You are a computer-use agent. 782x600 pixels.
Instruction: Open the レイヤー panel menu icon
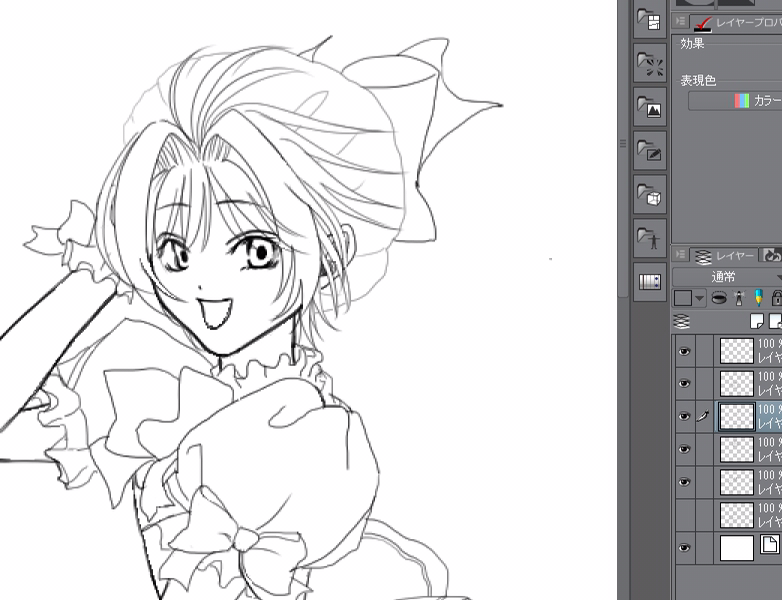click(679, 255)
